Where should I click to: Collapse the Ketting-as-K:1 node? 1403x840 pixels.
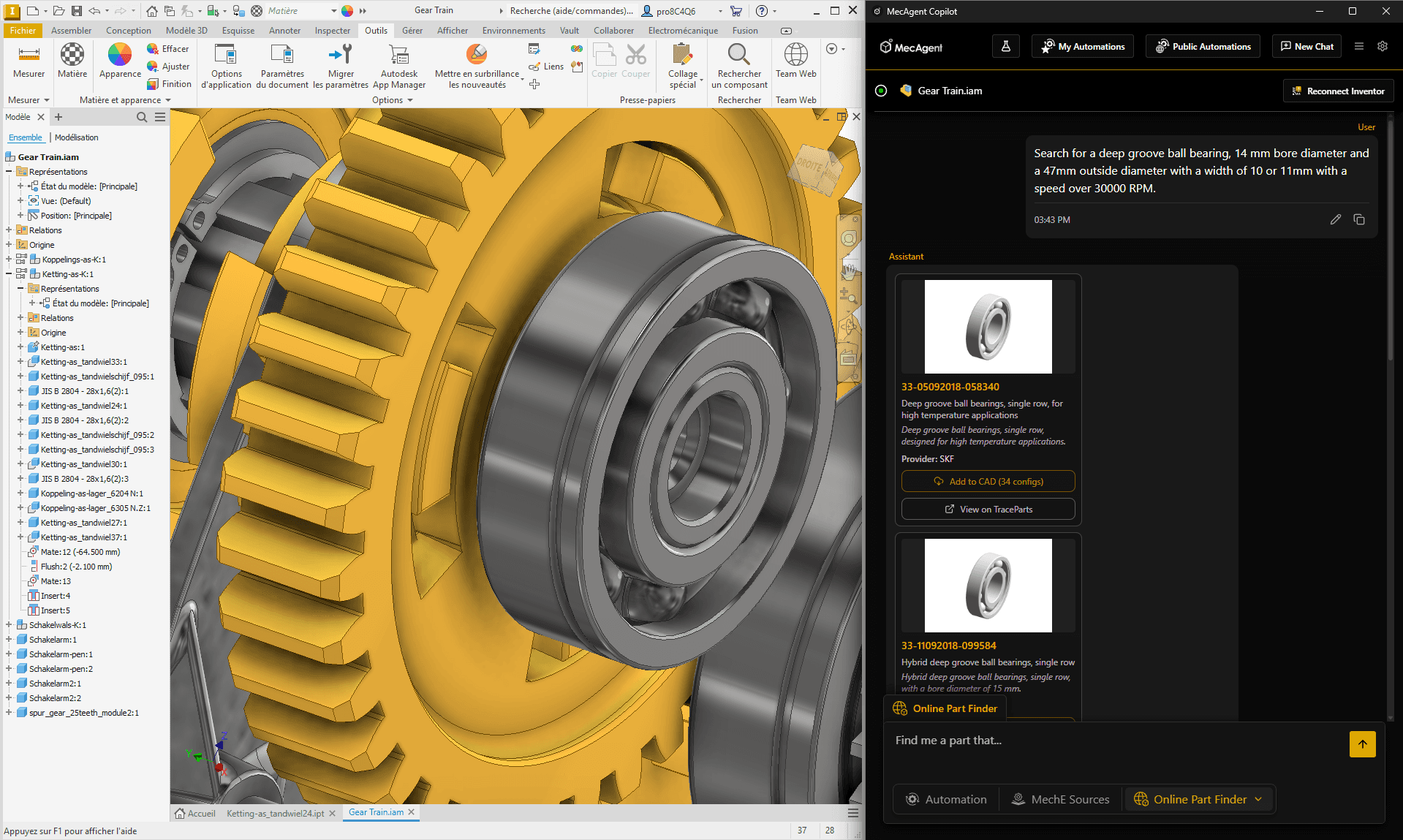tap(9, 274)
